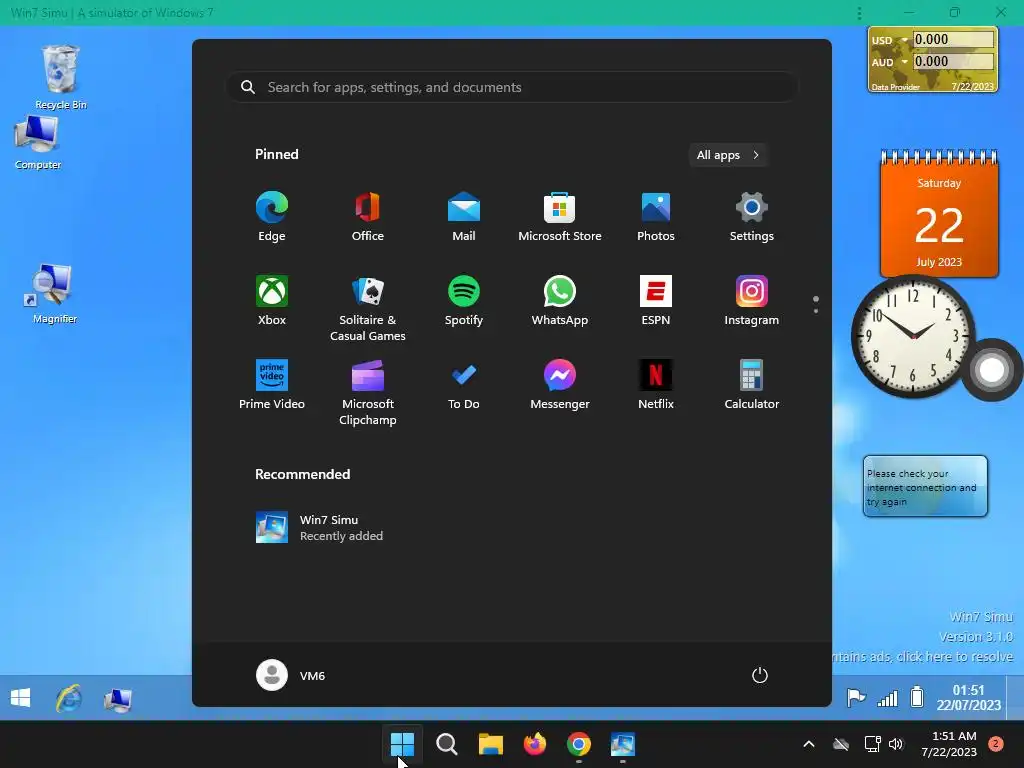
Task: Open the VM6 user account menu
Action: (291, 675)
